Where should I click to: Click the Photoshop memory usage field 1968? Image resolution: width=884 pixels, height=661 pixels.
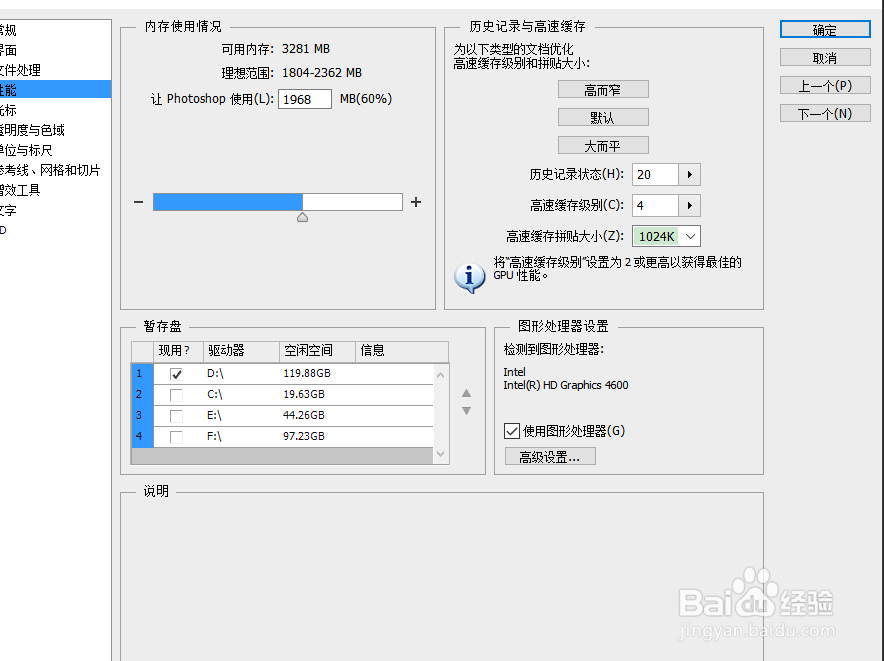pos(304,99)
